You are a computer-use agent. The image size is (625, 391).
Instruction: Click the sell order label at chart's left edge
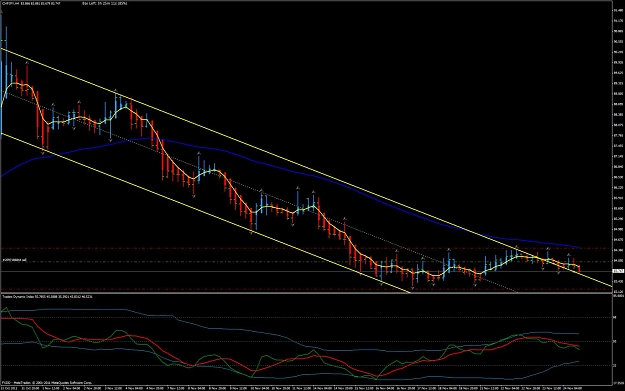pos(14,260)
